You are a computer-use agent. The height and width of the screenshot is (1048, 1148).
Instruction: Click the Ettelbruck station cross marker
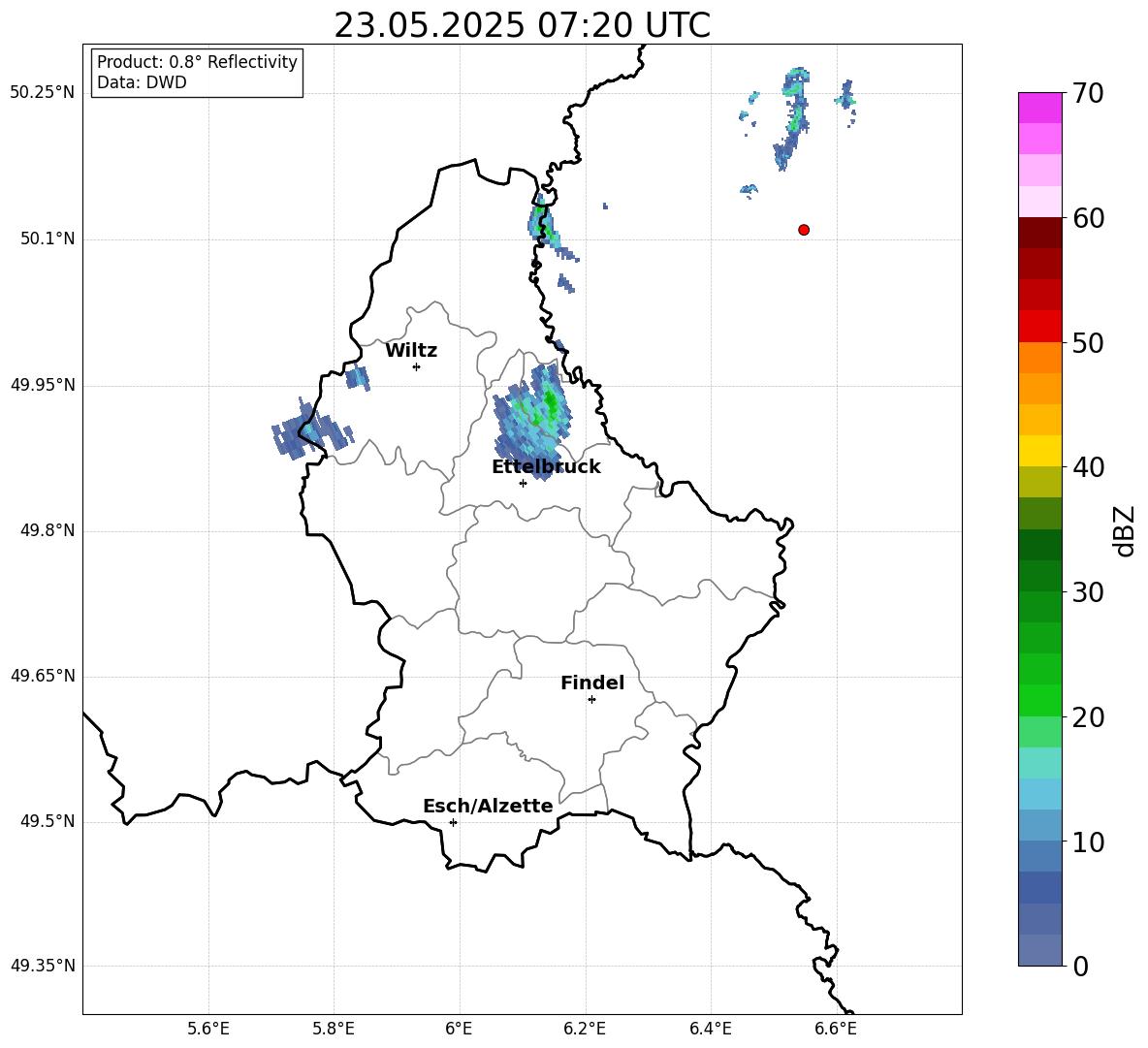coord(523,483)
